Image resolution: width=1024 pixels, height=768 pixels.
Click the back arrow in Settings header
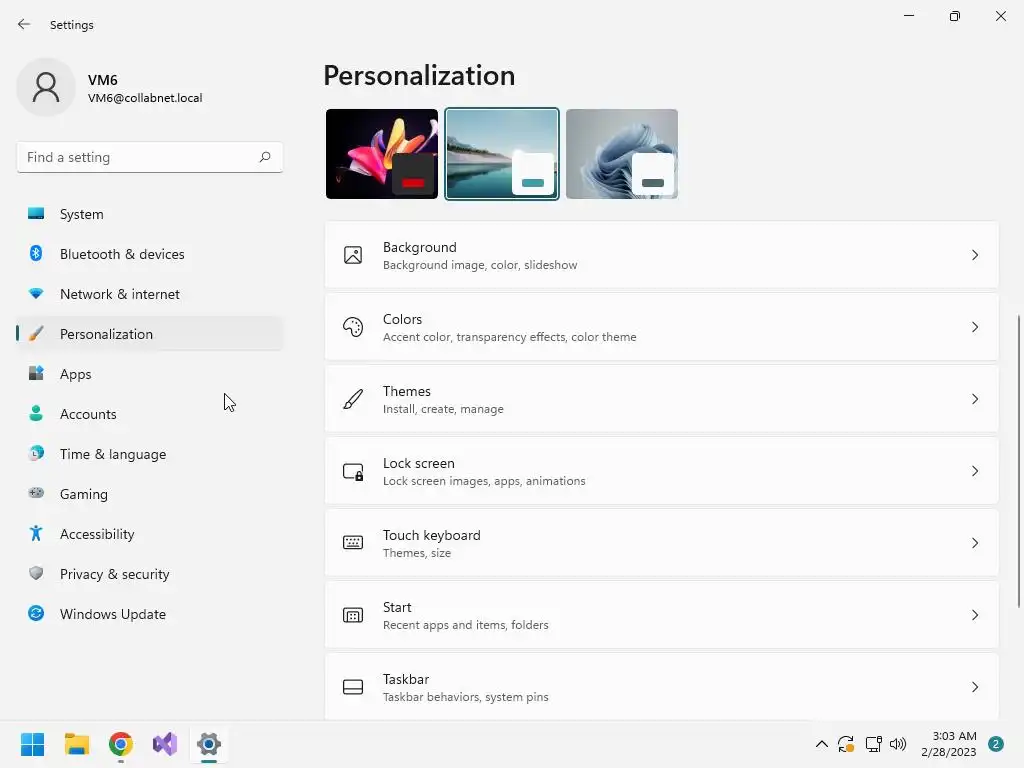pos(24,24)
